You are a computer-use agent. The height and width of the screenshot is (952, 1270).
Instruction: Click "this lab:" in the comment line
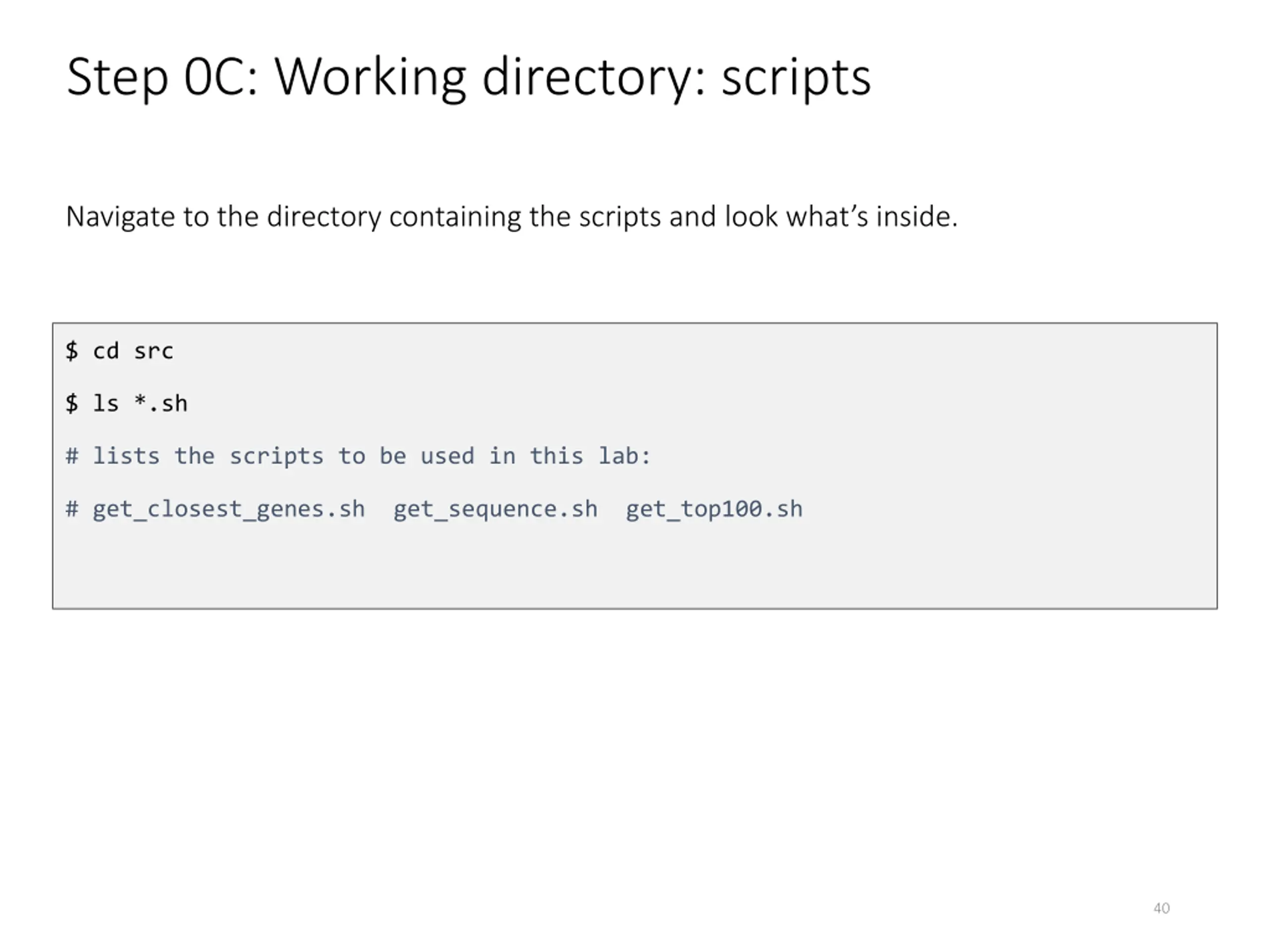click(590, 456)
